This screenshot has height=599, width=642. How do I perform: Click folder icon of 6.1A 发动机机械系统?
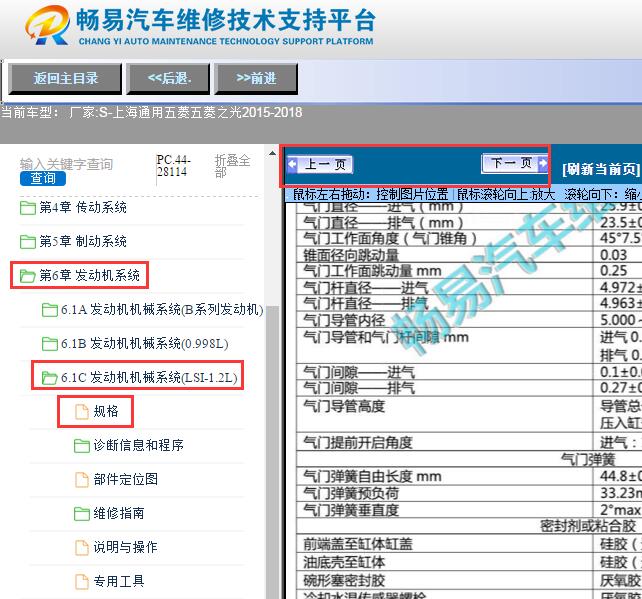click(x=50, y=310)
